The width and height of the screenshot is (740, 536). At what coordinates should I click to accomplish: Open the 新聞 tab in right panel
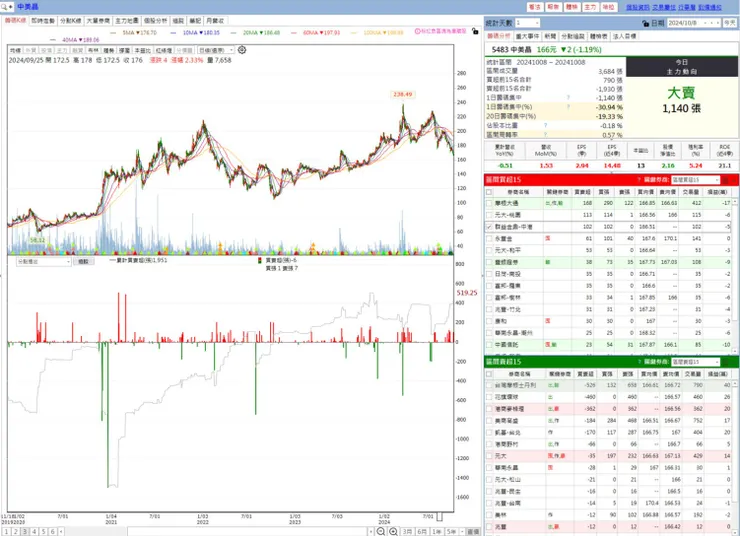pos(550,36)
